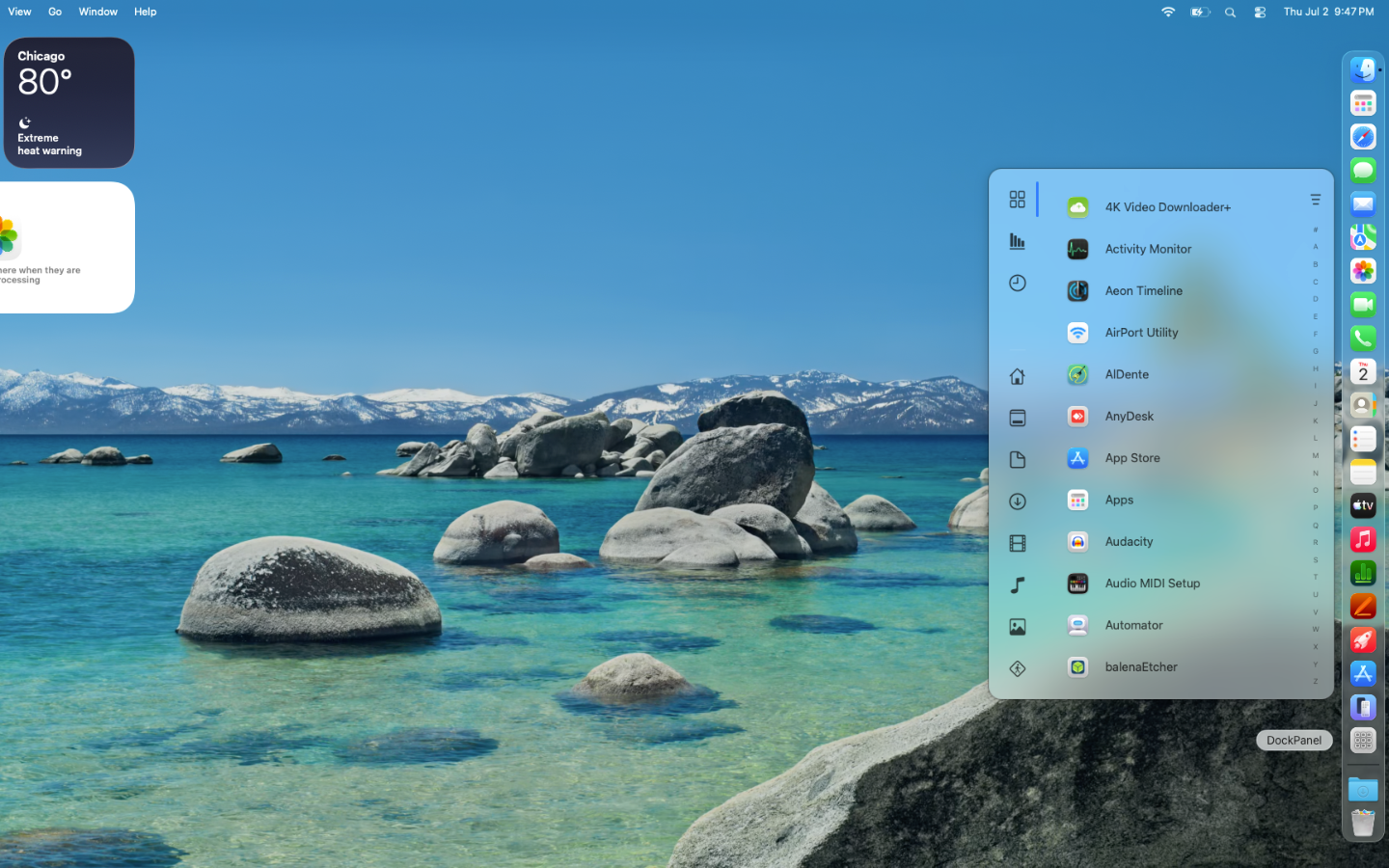Open the Downloads folder in the Dock

point(1363,789)
